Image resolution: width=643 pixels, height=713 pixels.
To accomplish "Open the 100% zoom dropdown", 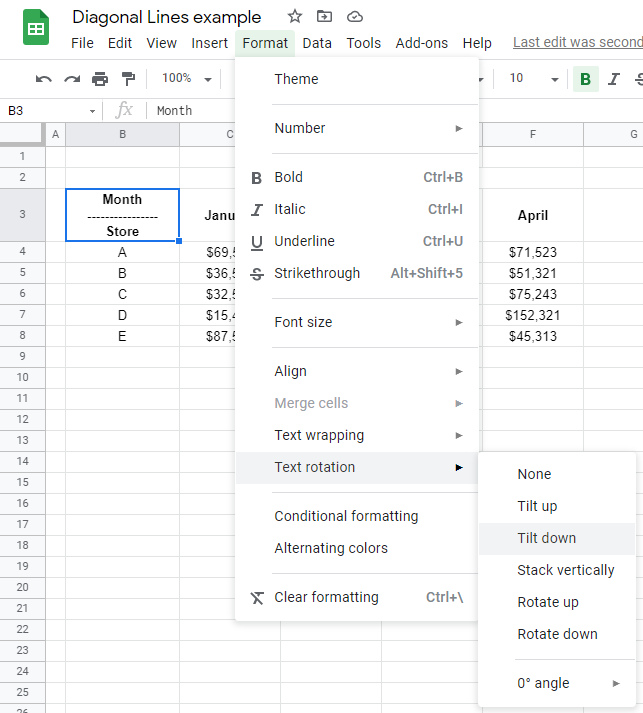I will click(x=187, y=79).
